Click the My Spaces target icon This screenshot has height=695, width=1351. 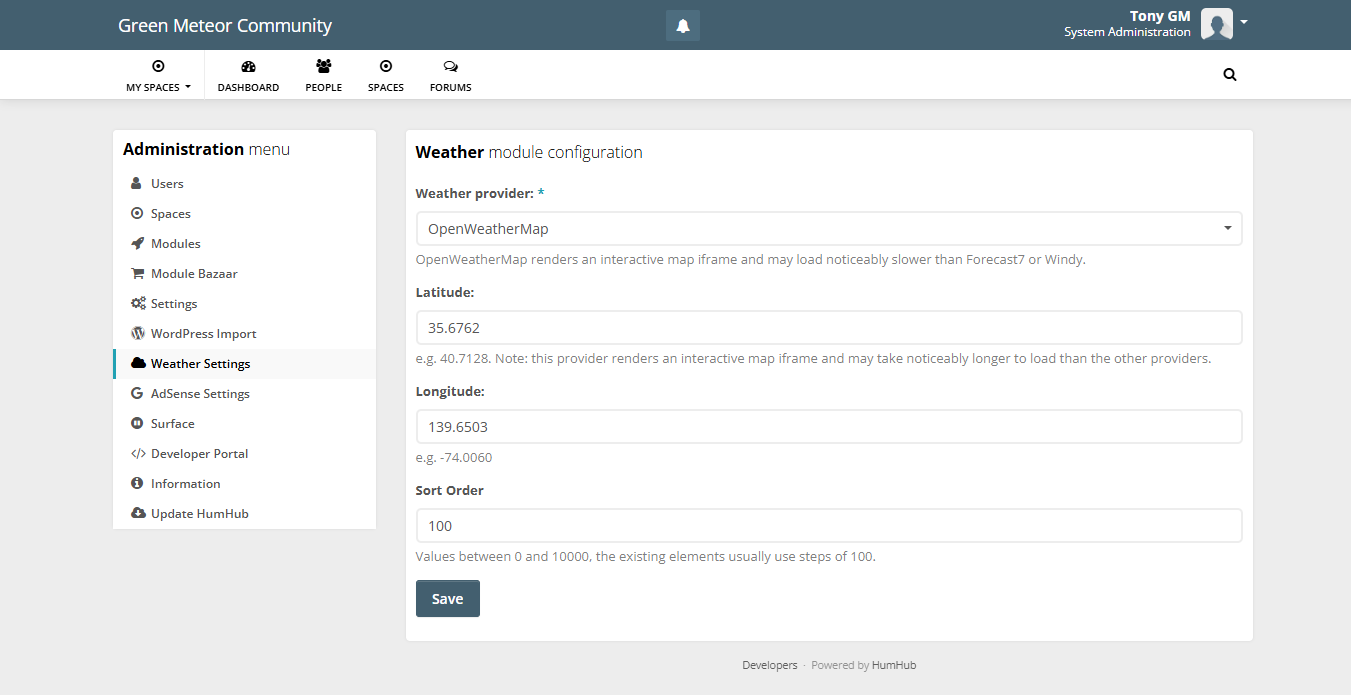tap(158, 67)
